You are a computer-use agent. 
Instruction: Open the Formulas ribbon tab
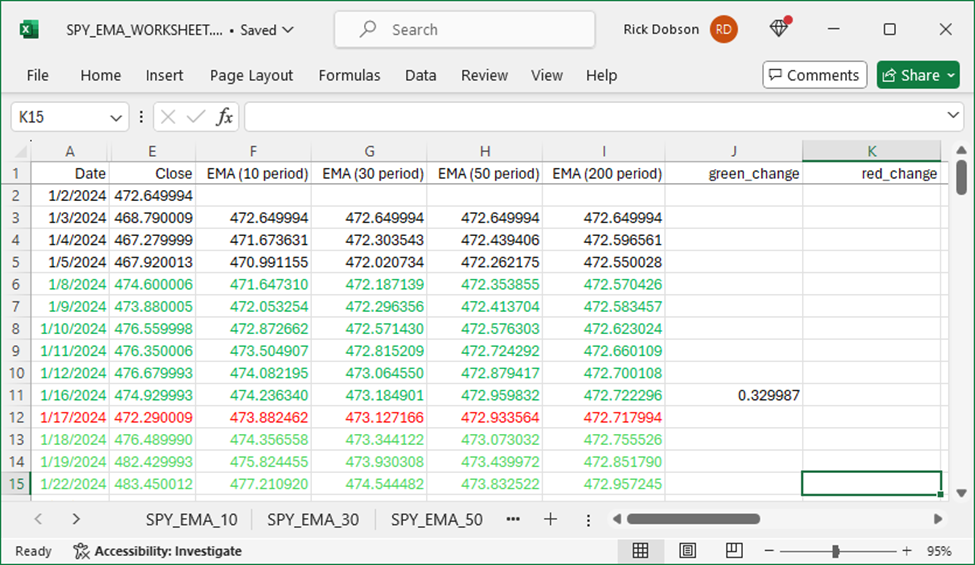349,75
